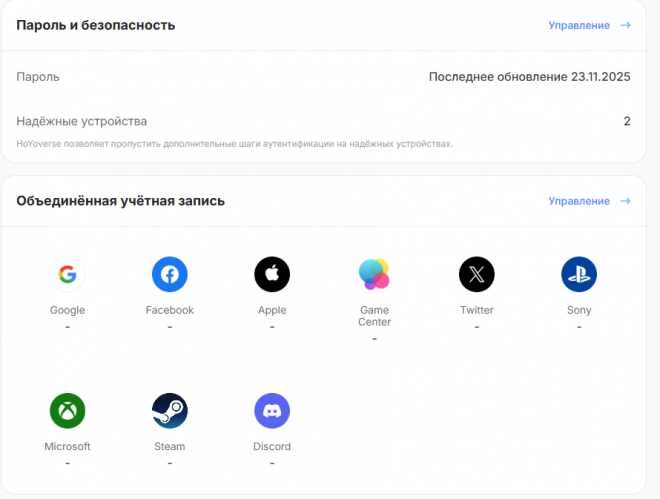Viewport: 660px width, 499px height.
Task: Click the Steam account icon
Action: click(x=170, y=411)
